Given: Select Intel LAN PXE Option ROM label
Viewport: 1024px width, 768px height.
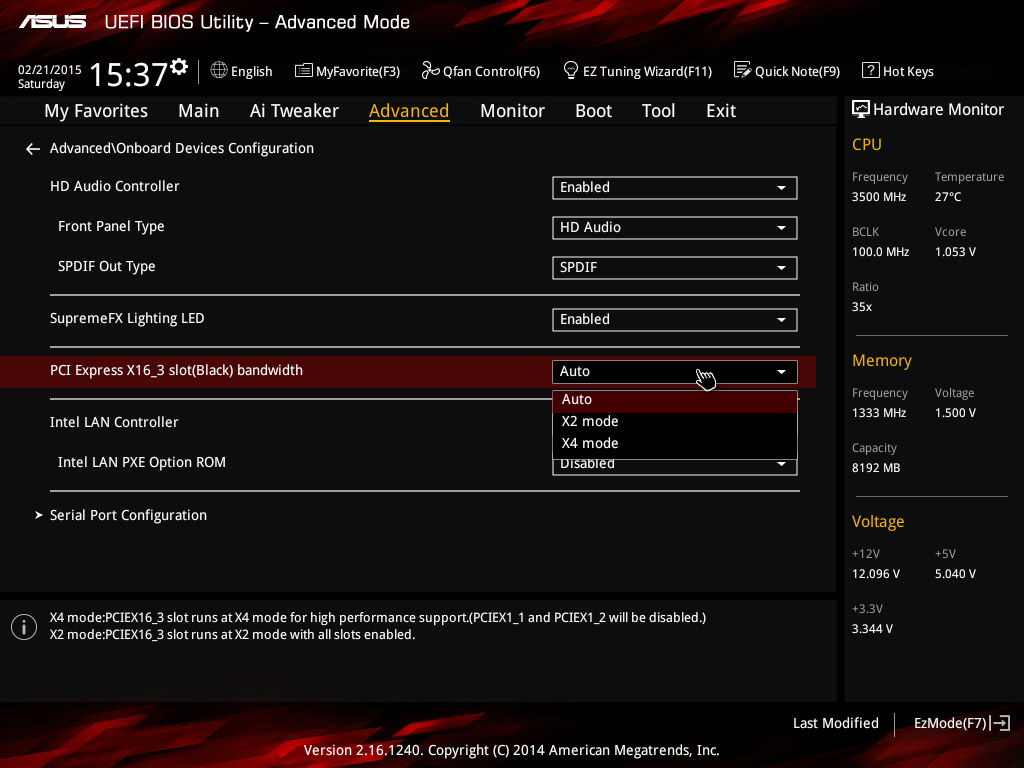Looking at the screenshot, I should tap(142, 462).
